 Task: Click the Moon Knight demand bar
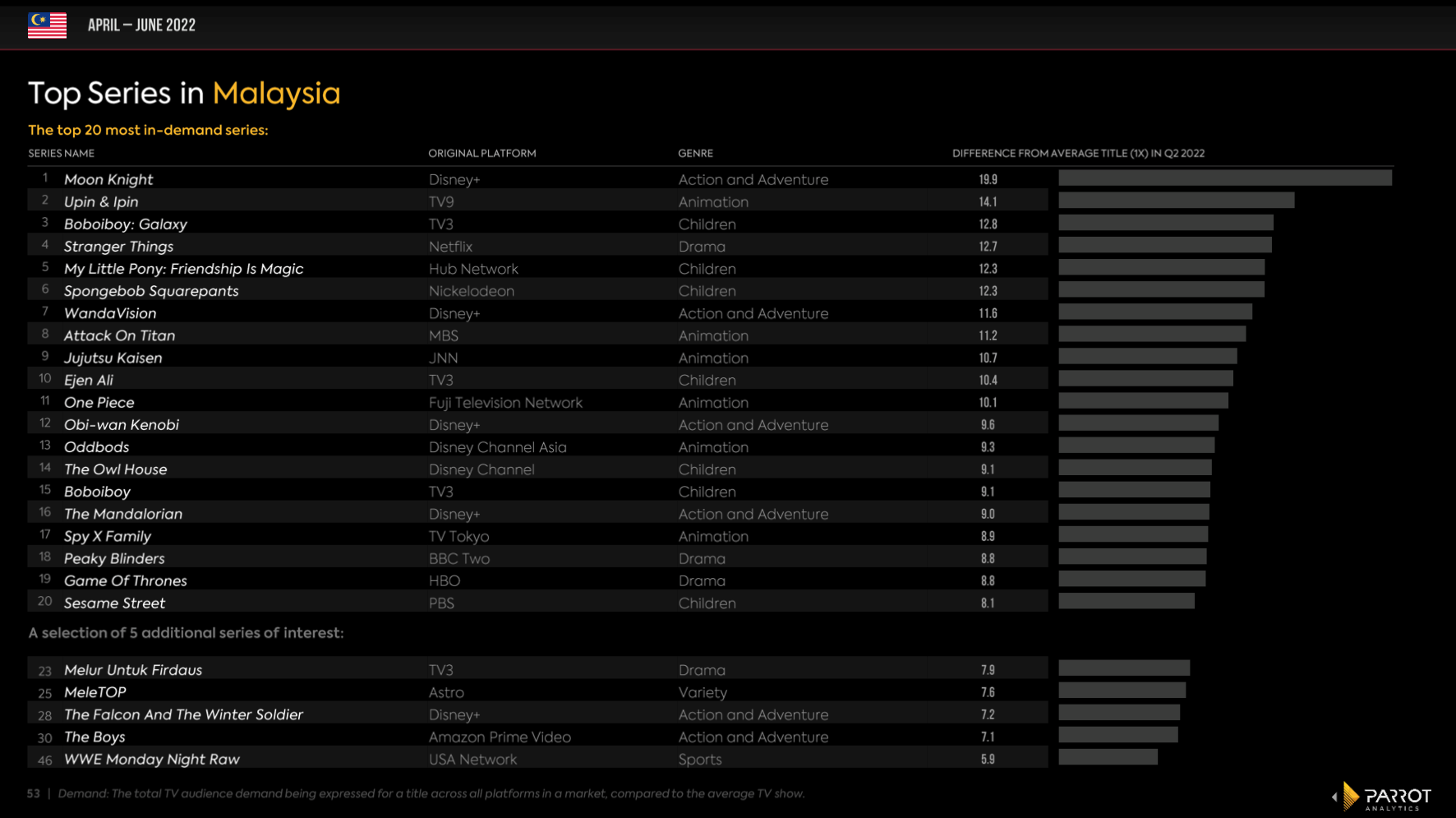1225,178
